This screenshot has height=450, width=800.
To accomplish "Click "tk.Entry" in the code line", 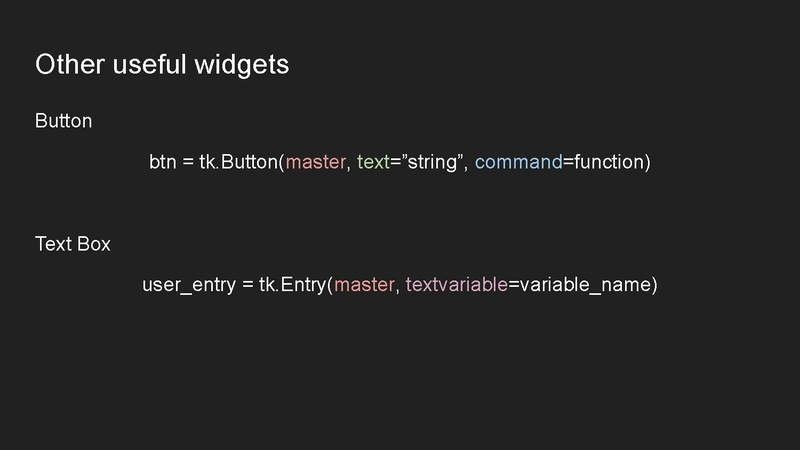I will tap(292, 285).
